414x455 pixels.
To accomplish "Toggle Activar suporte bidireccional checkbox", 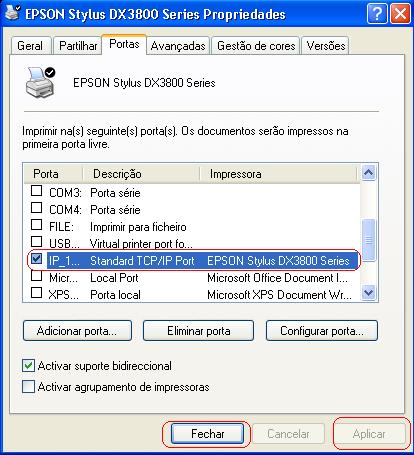I will click(x=28, y=366).
